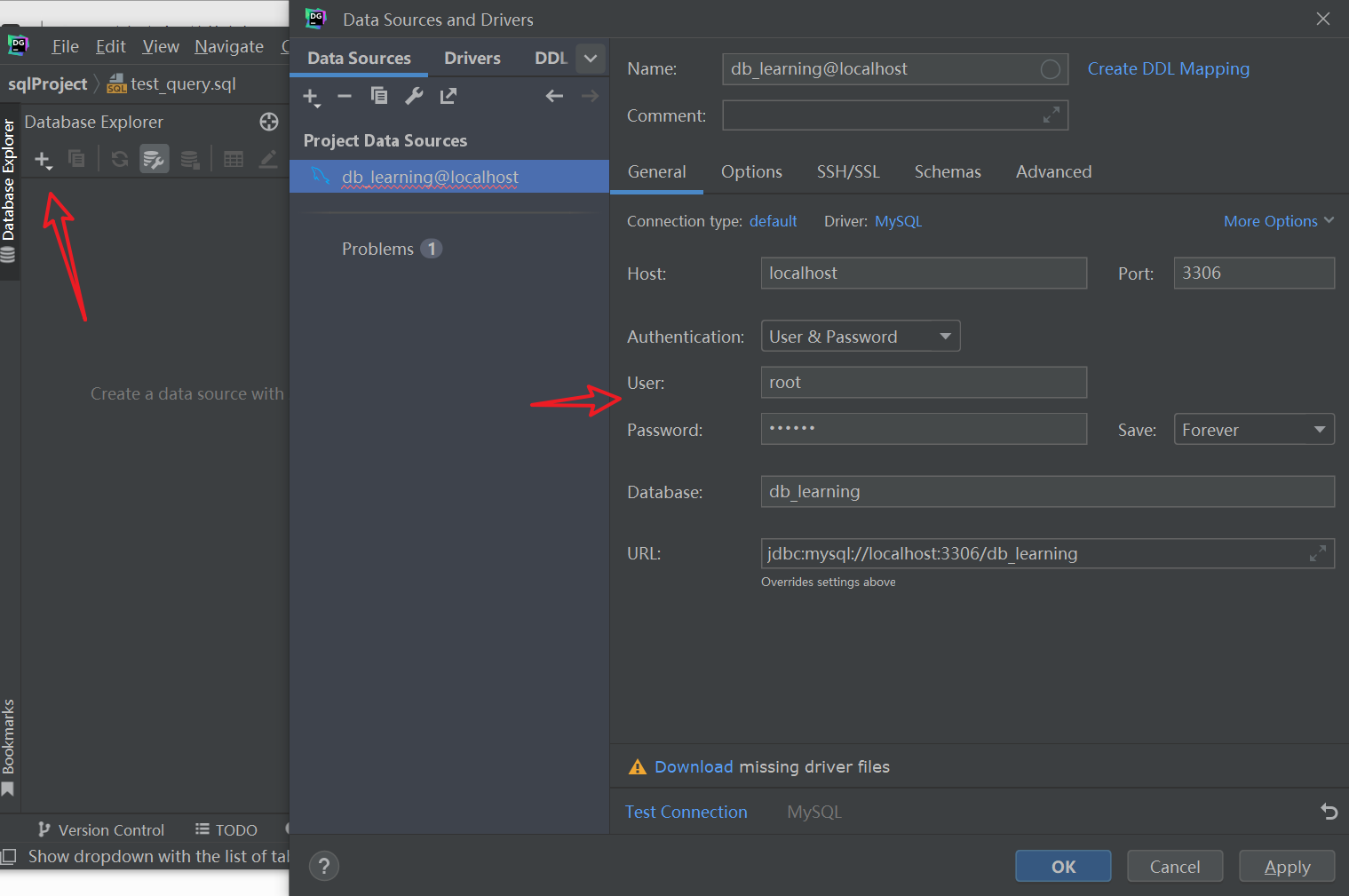This screenshot has height=896, width=1349.
Task: Click into the Host field showing localhost
Action: pyautogui.click(x=924, y=274)
